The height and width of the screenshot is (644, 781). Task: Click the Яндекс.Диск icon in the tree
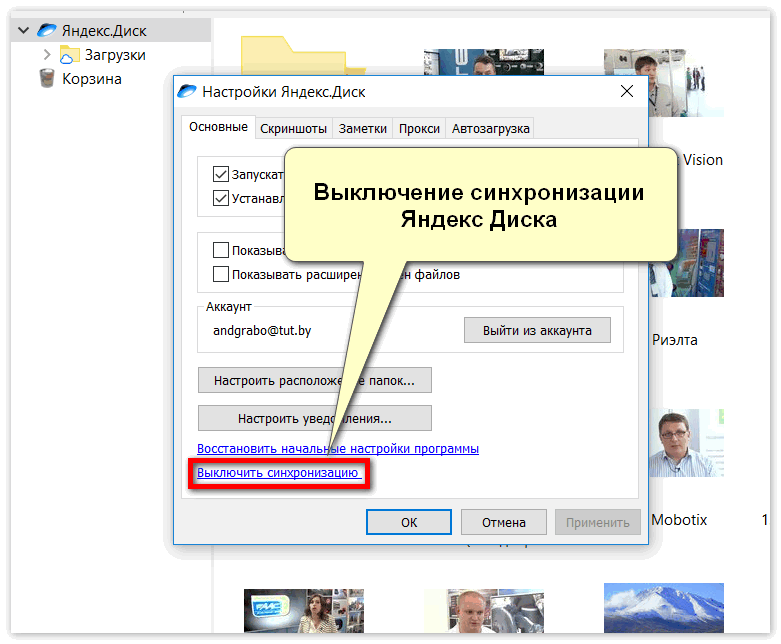pos(47,30)
